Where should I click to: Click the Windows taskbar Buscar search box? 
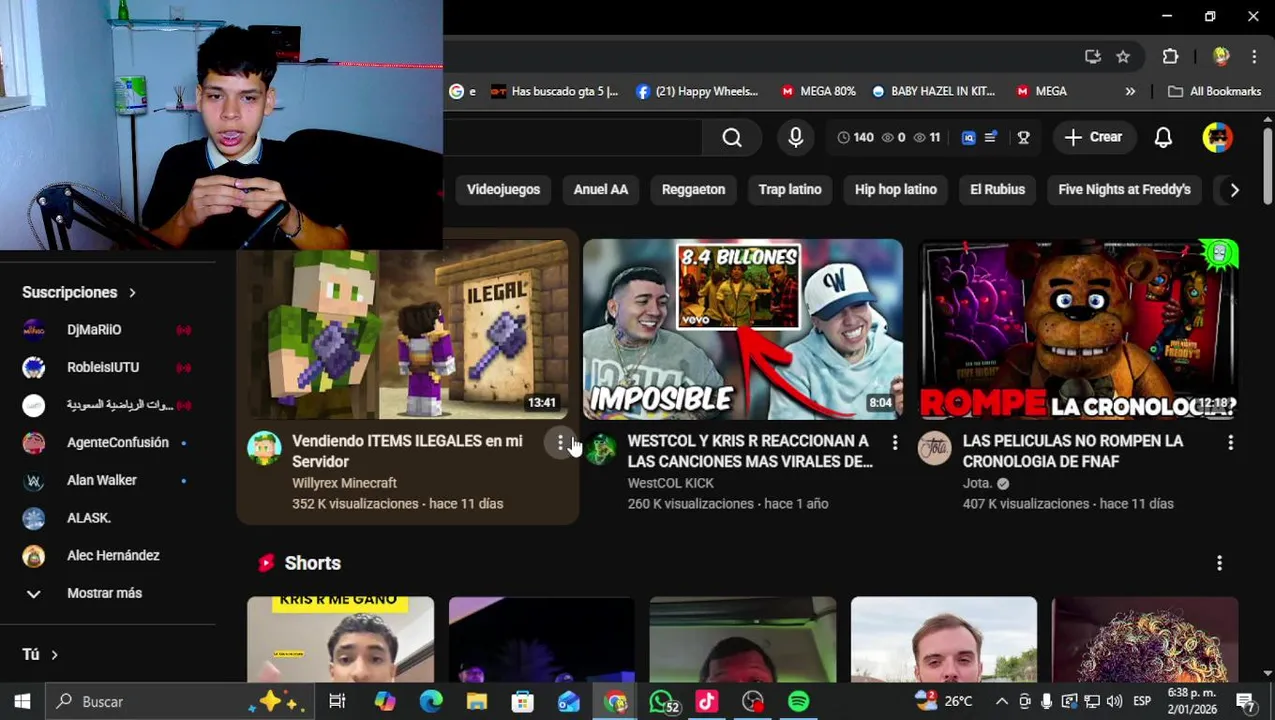(178, 702)
